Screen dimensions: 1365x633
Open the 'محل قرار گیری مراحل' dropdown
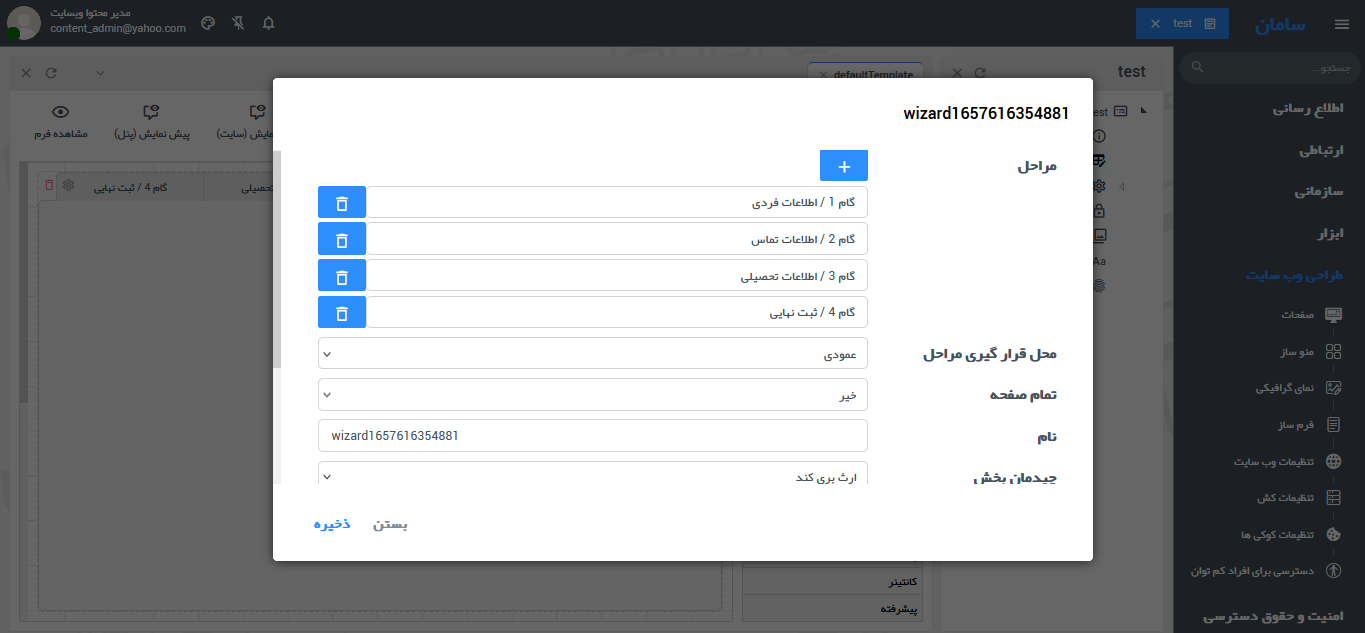click(593, 353)
